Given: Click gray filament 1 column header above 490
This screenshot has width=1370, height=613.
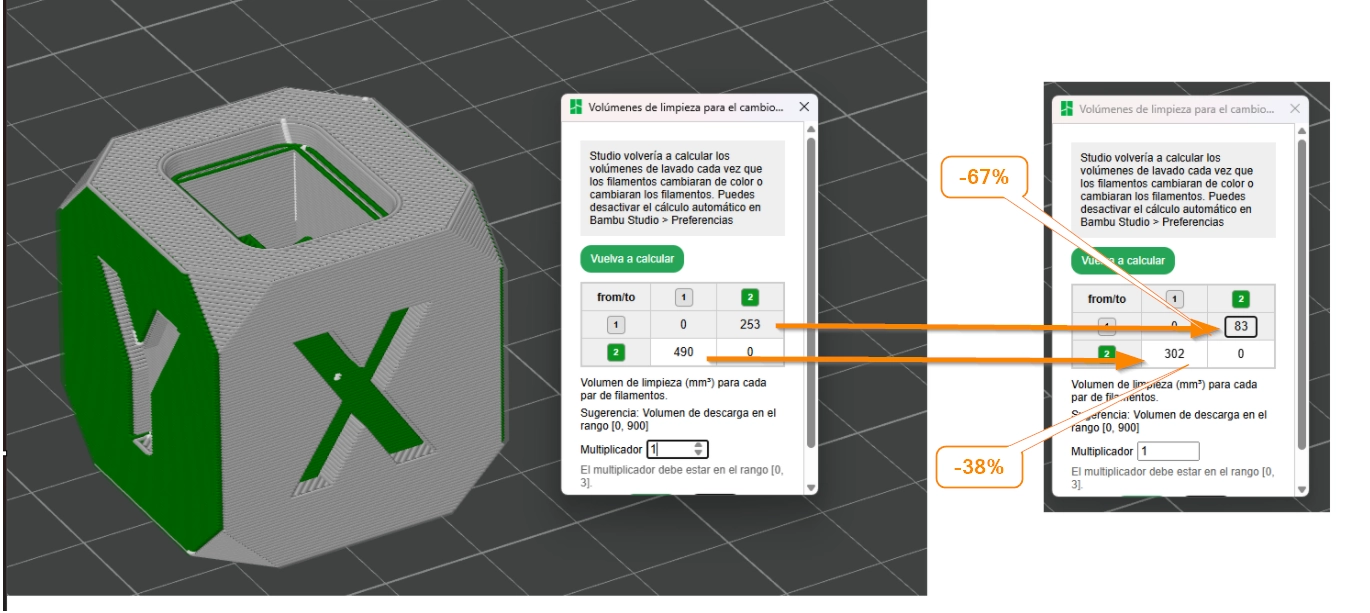Looking at the screenshot, I should point(684,297).
